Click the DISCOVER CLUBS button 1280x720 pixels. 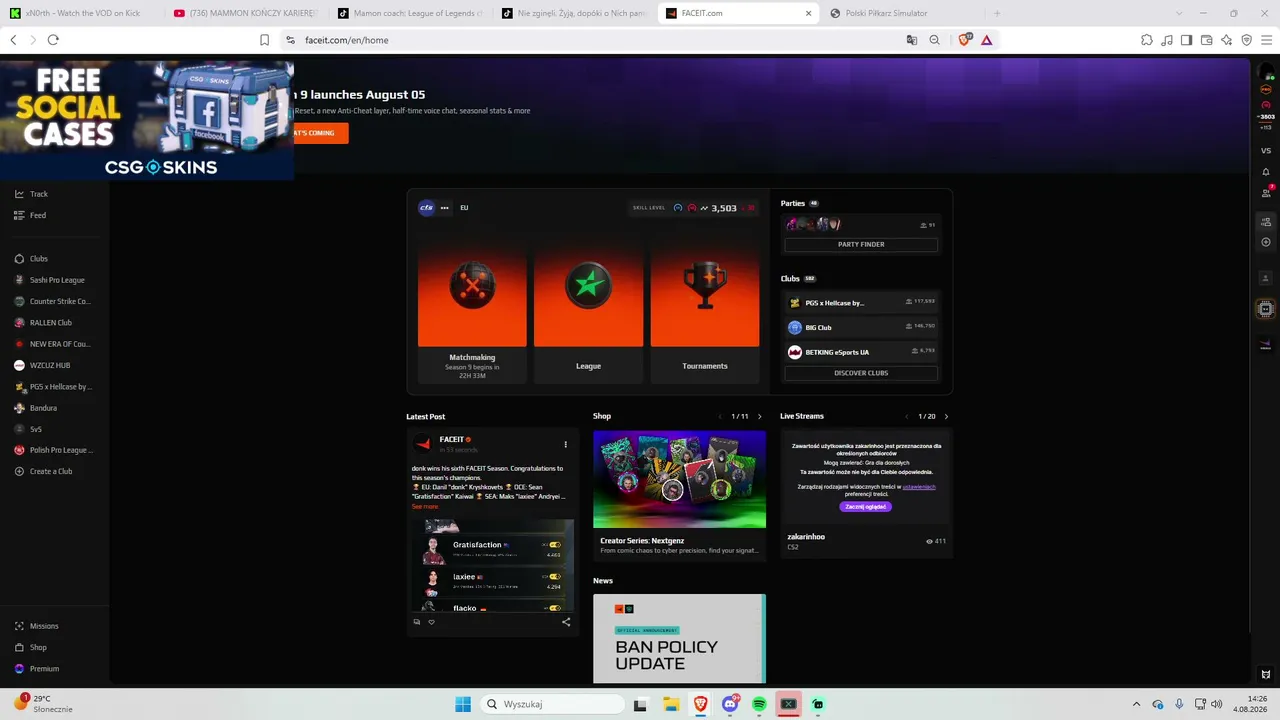coord(861,373)
